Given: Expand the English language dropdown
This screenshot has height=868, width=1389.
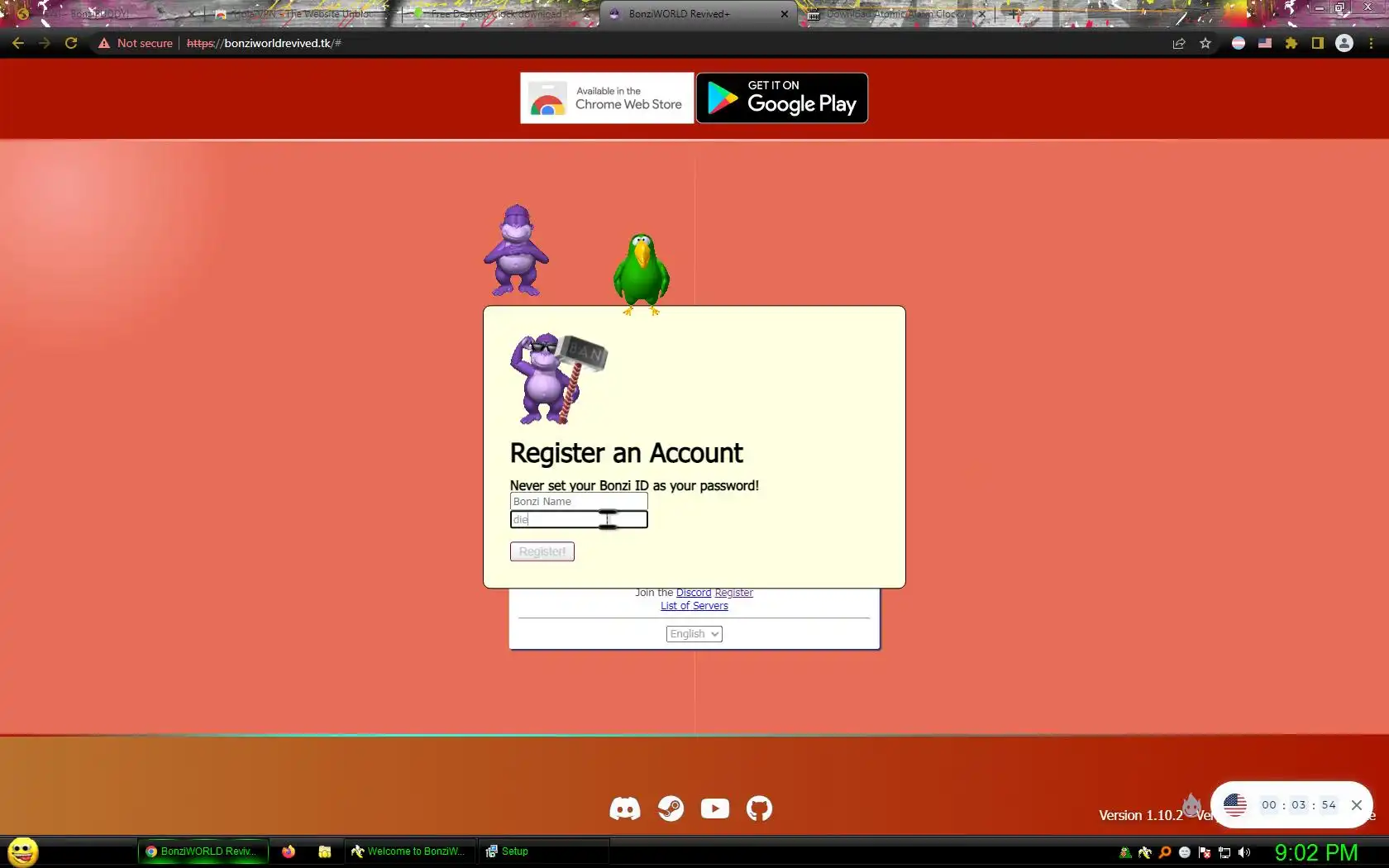Looking at the screenshot, I should pyautogui.click(x=694, y=634).
